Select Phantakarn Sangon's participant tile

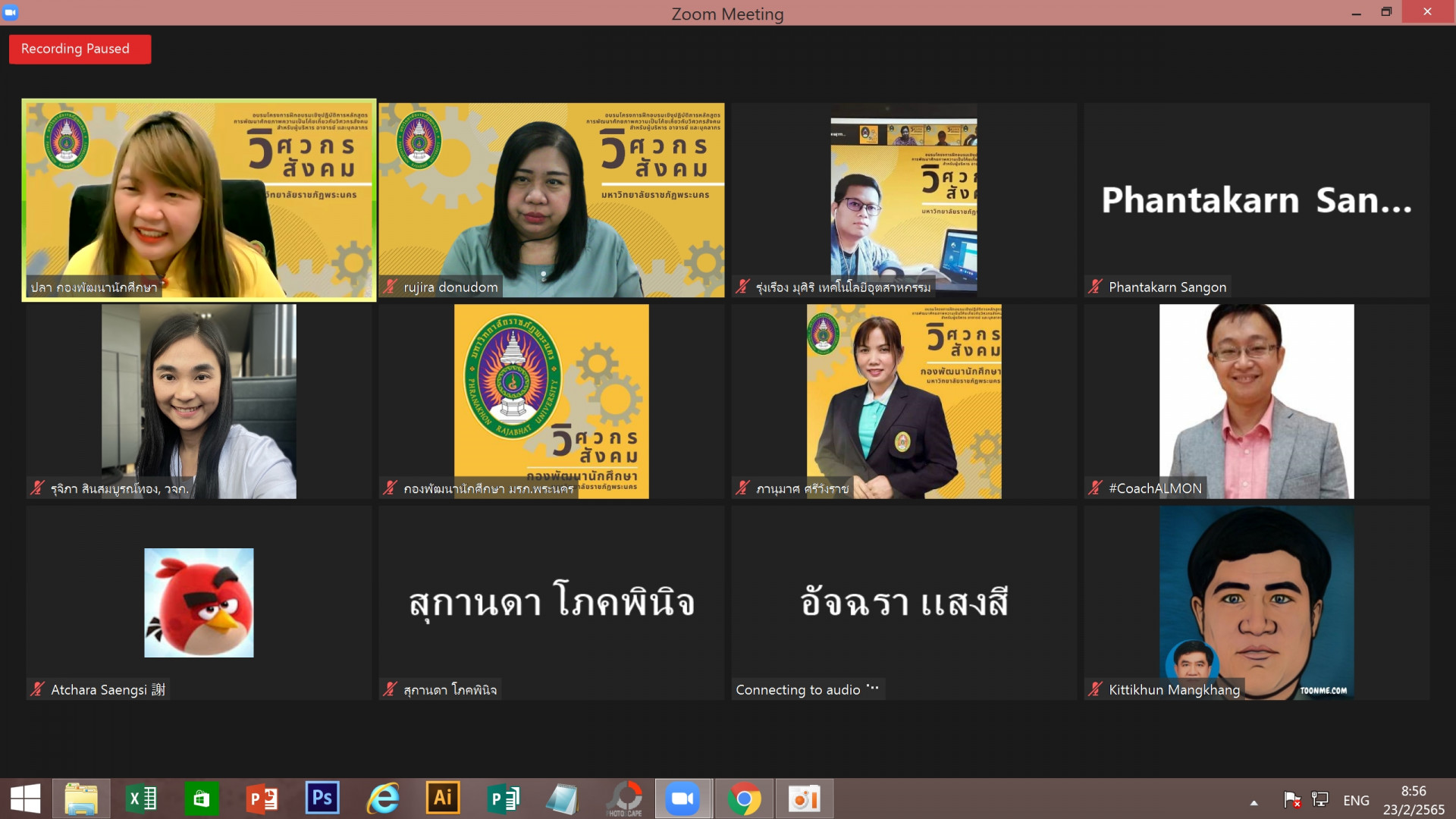tap(1257, 200)
